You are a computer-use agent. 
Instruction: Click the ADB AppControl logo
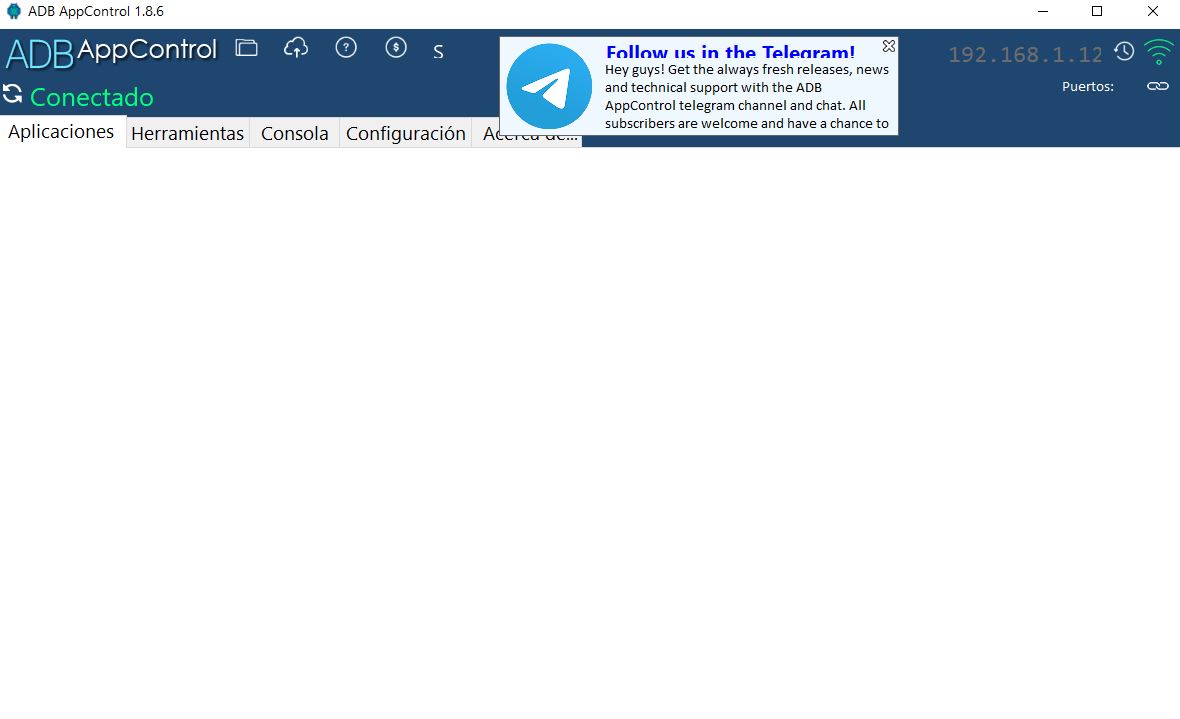click(111, 52)
